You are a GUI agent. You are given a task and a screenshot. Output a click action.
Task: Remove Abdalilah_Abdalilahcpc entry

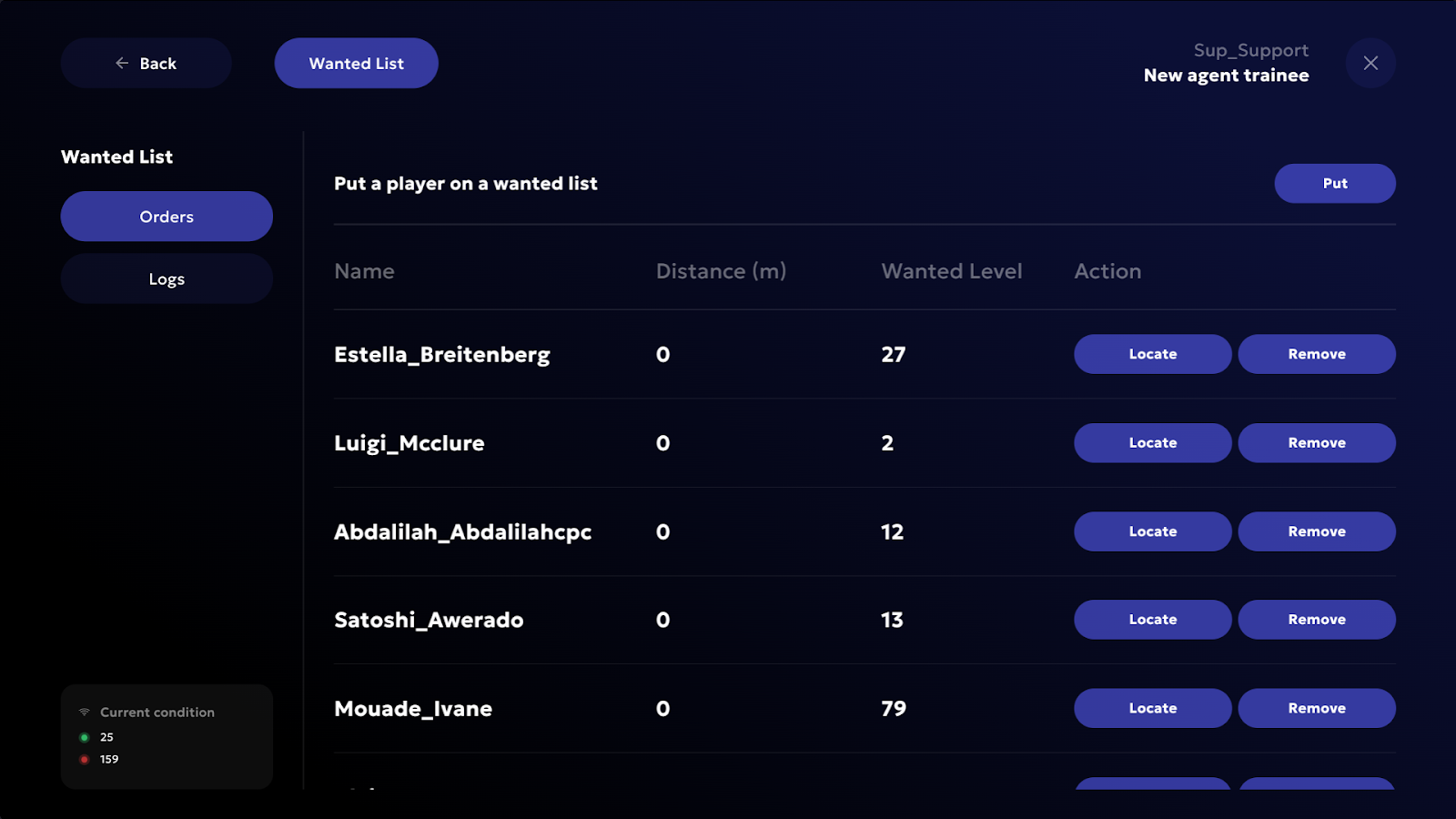[1316, 531]
